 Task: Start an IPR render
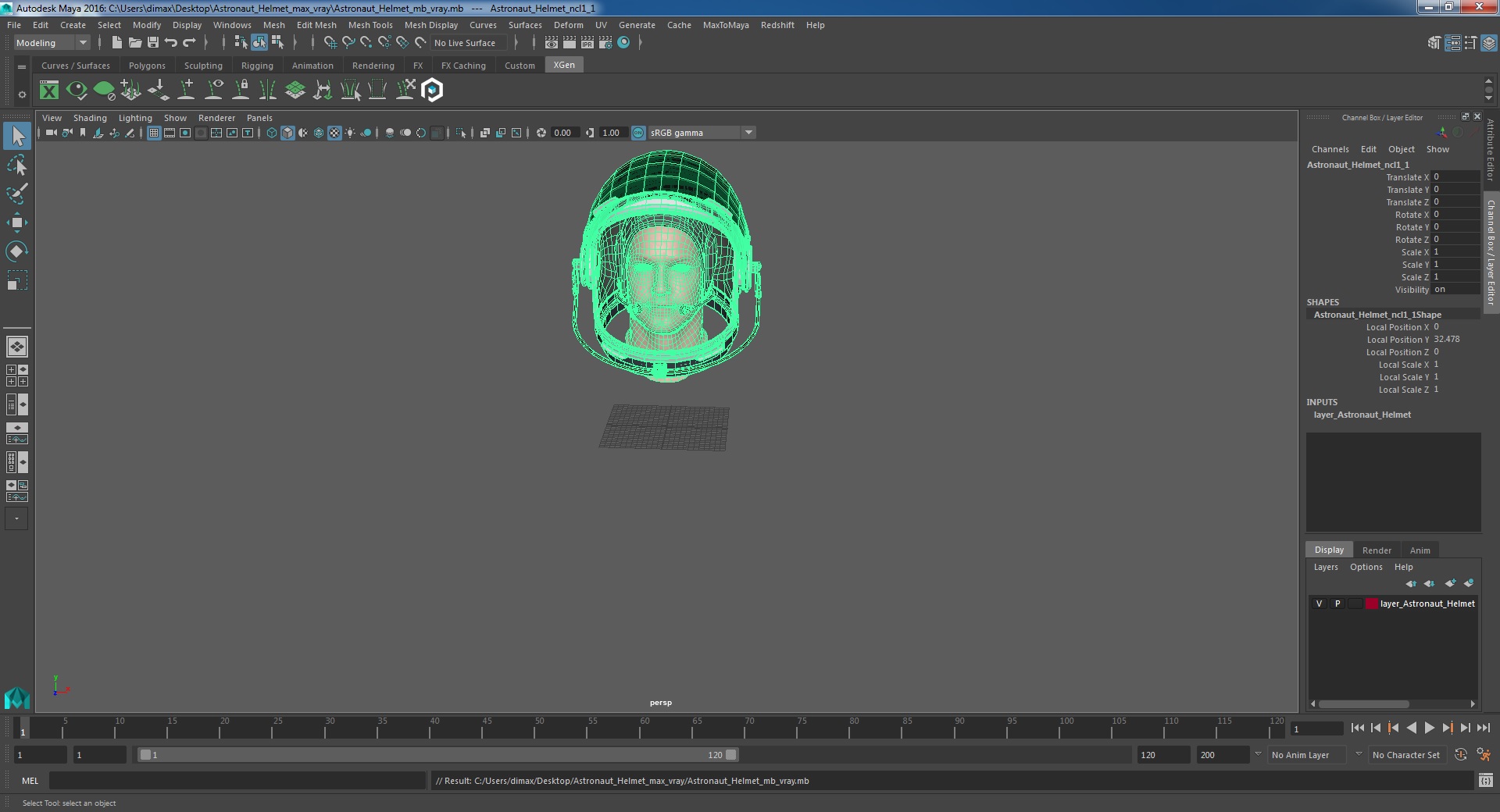tap(587, 43)
